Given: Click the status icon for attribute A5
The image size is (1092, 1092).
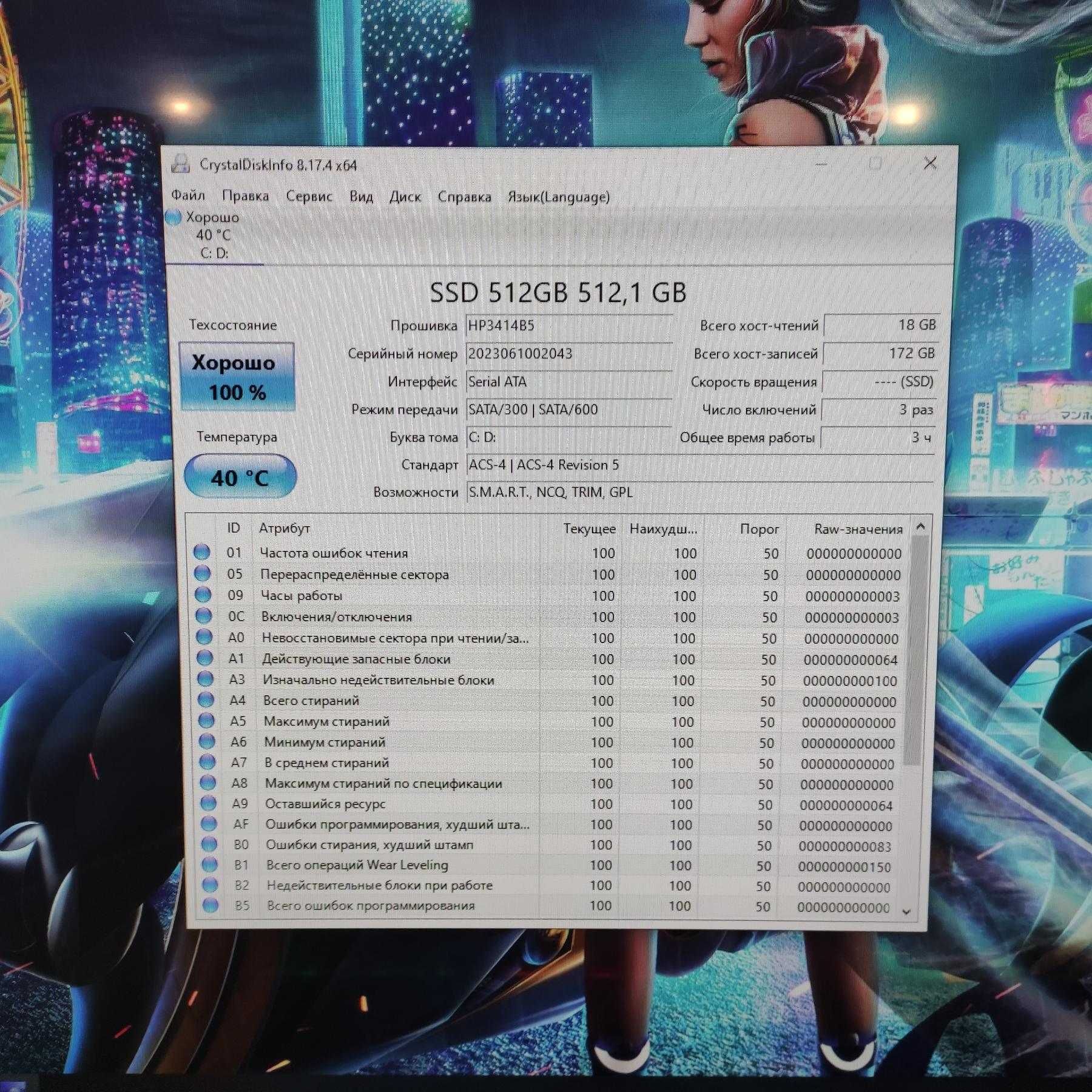Looking at the screenshot, I should pyautogui.click(x=206, y=720).
